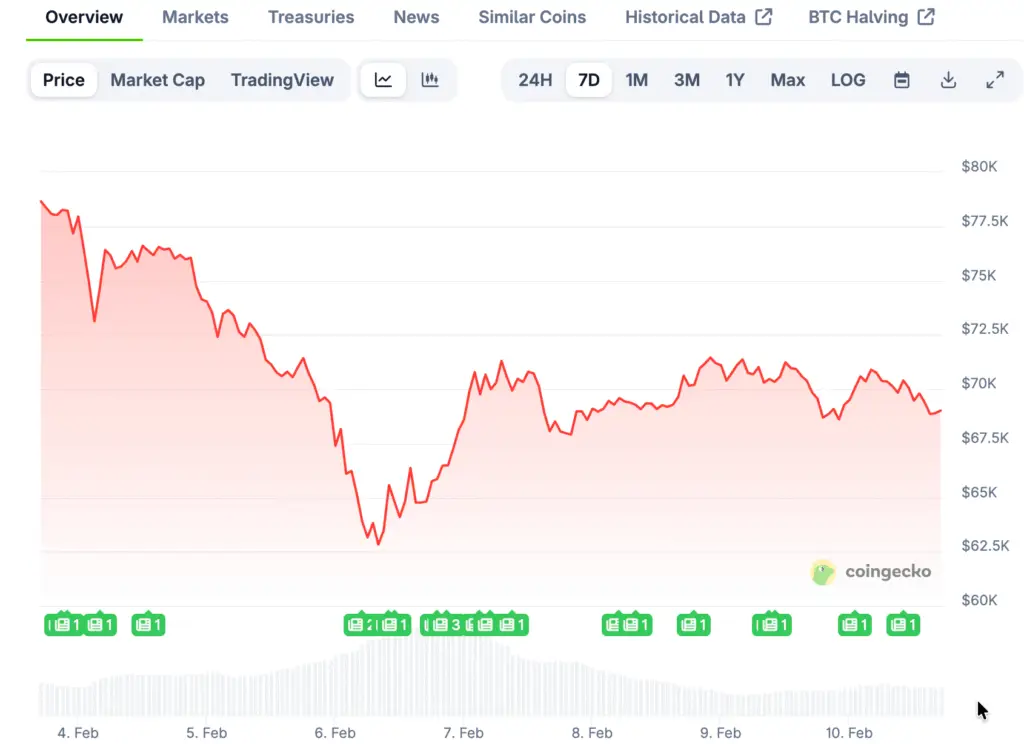The image size is (1024, 744).
Task: Select the Price chart mode
Action: click(x=64, y=80)
